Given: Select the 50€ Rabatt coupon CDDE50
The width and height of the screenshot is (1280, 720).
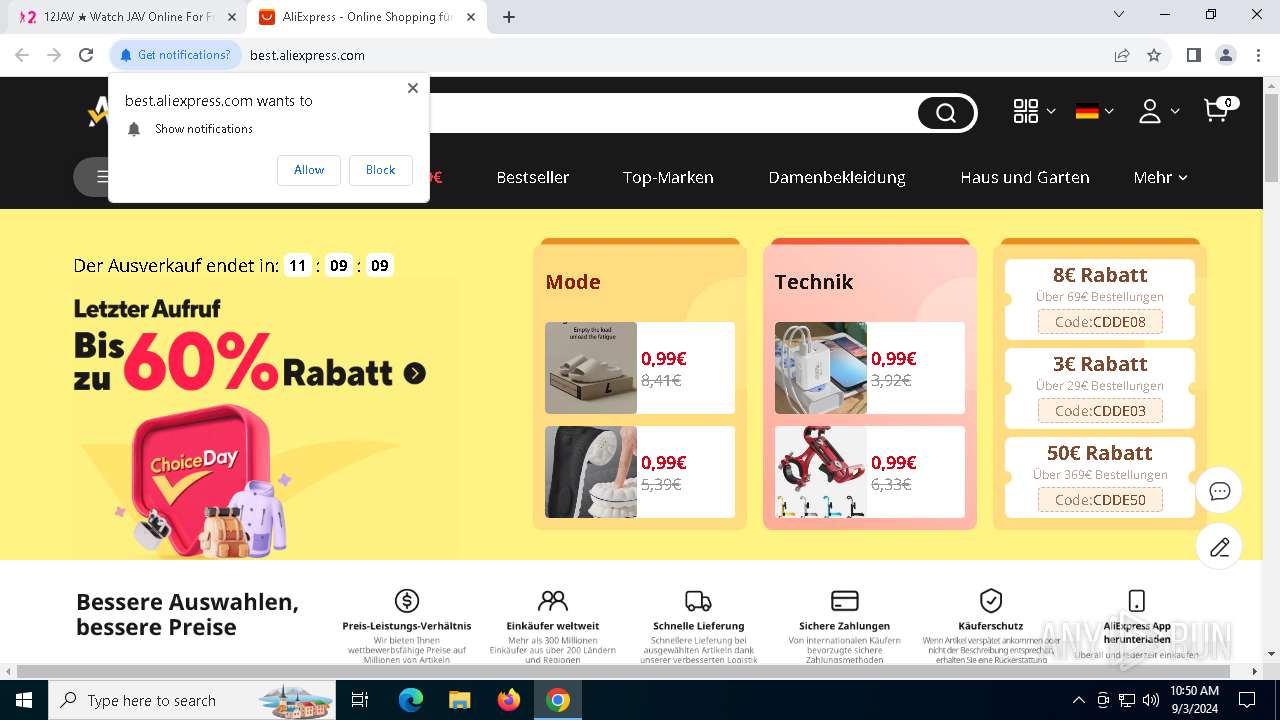Looking at the screenshot, I should click(x=1100, y=477).
